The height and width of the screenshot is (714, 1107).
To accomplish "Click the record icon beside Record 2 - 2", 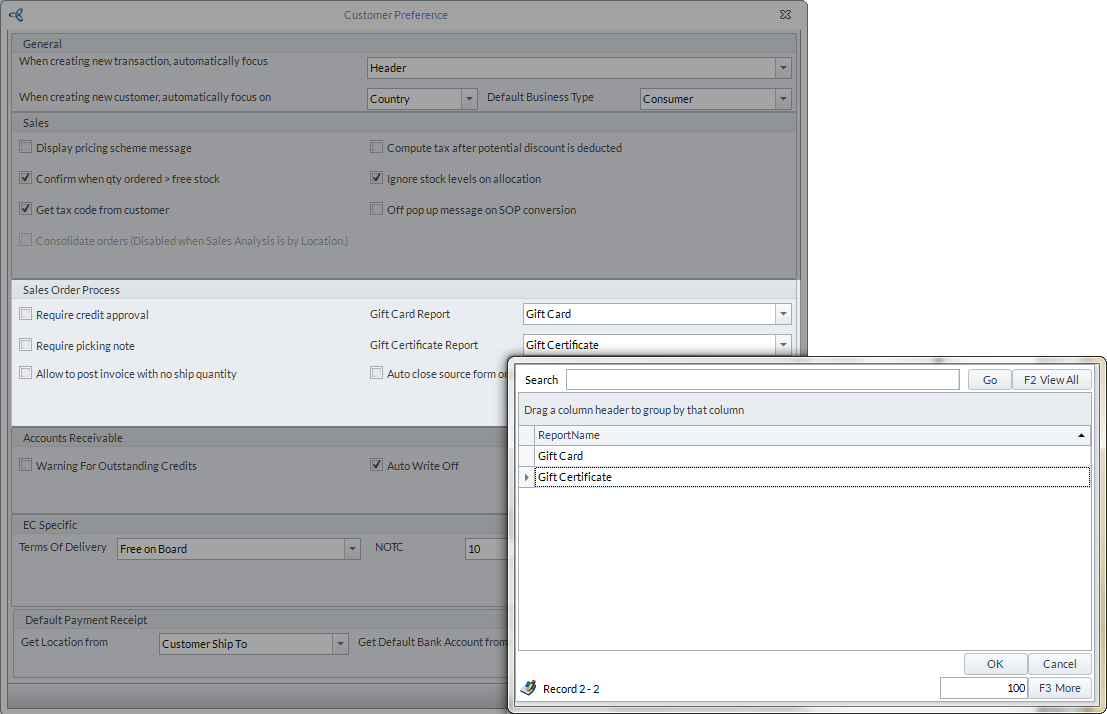I will pyautogui.click(x=528, y=688).
